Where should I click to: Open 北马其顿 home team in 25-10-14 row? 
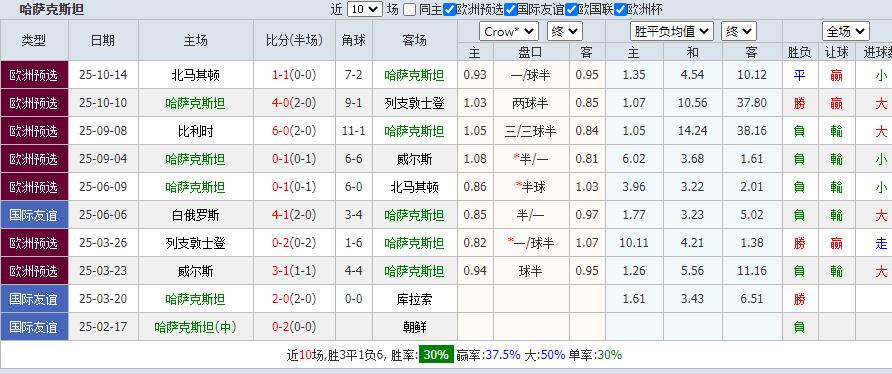[195, 75]
